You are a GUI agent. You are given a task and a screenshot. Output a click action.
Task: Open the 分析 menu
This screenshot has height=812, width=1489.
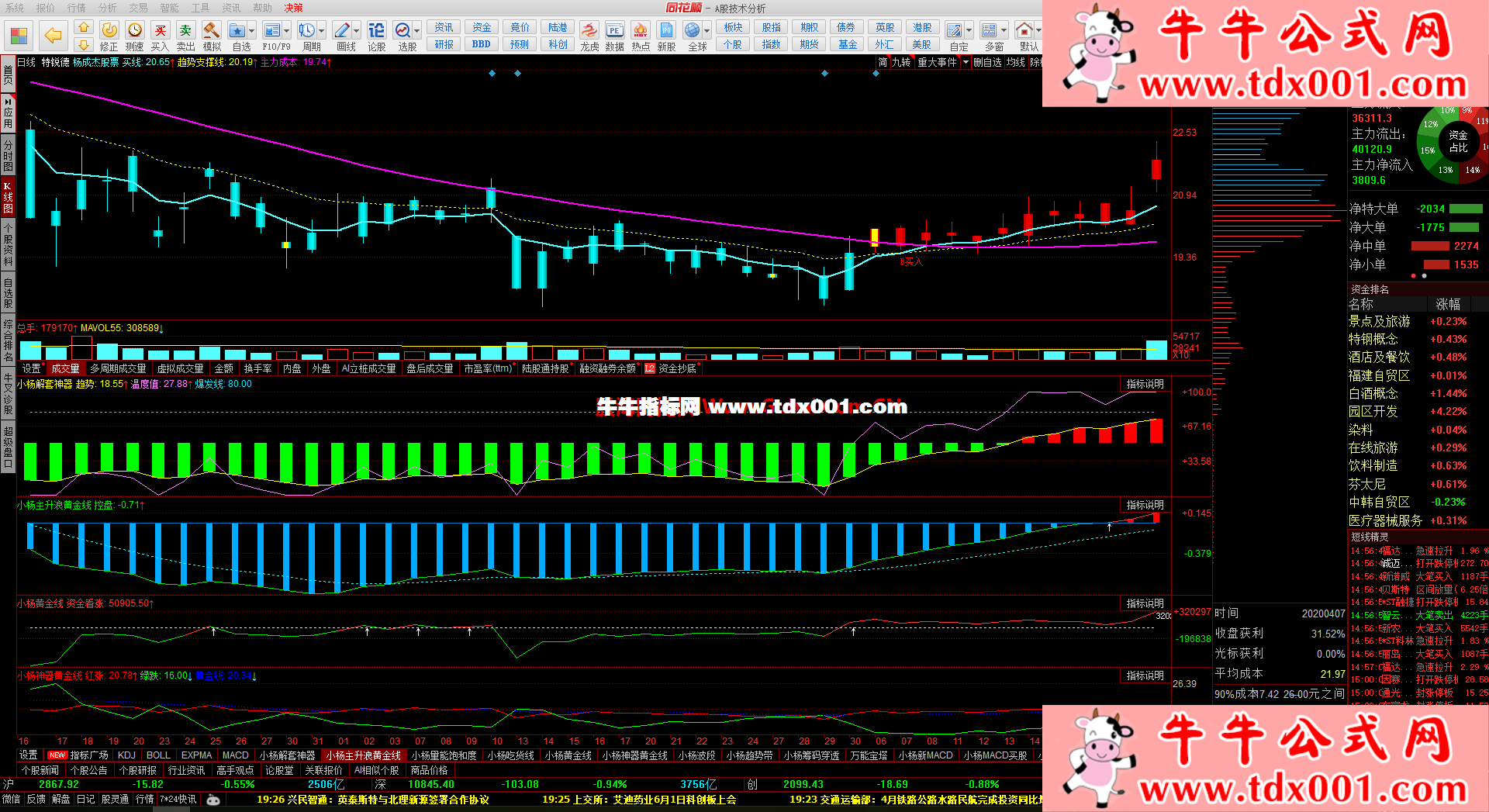click(x=108, y=8)
